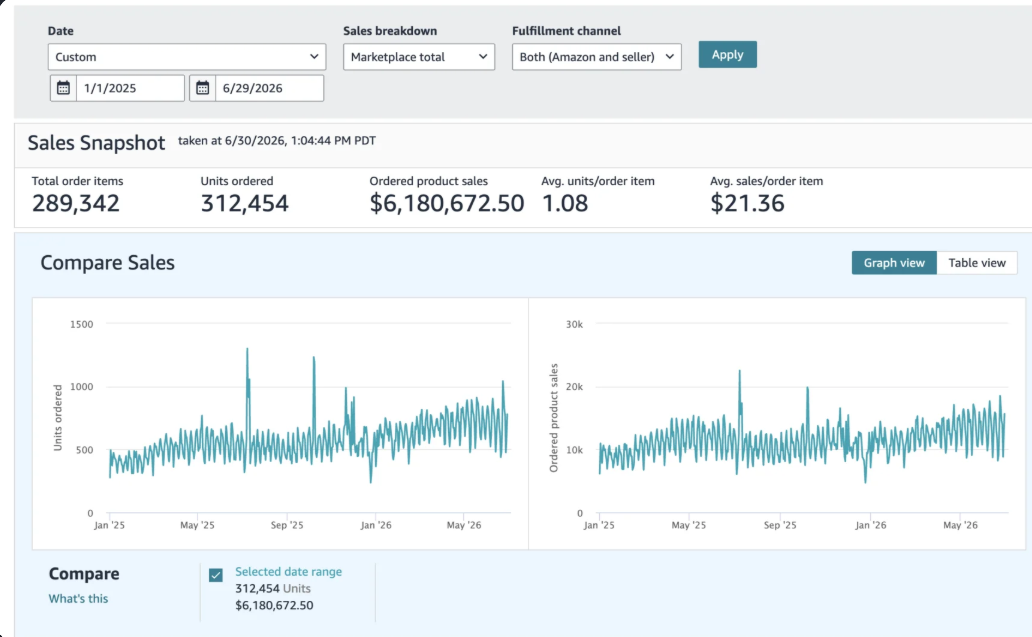The height and width of the screenshot is (637, 1032).
Task: Click the 30k axis label on sales chart
Action: [x=575, y=324]
